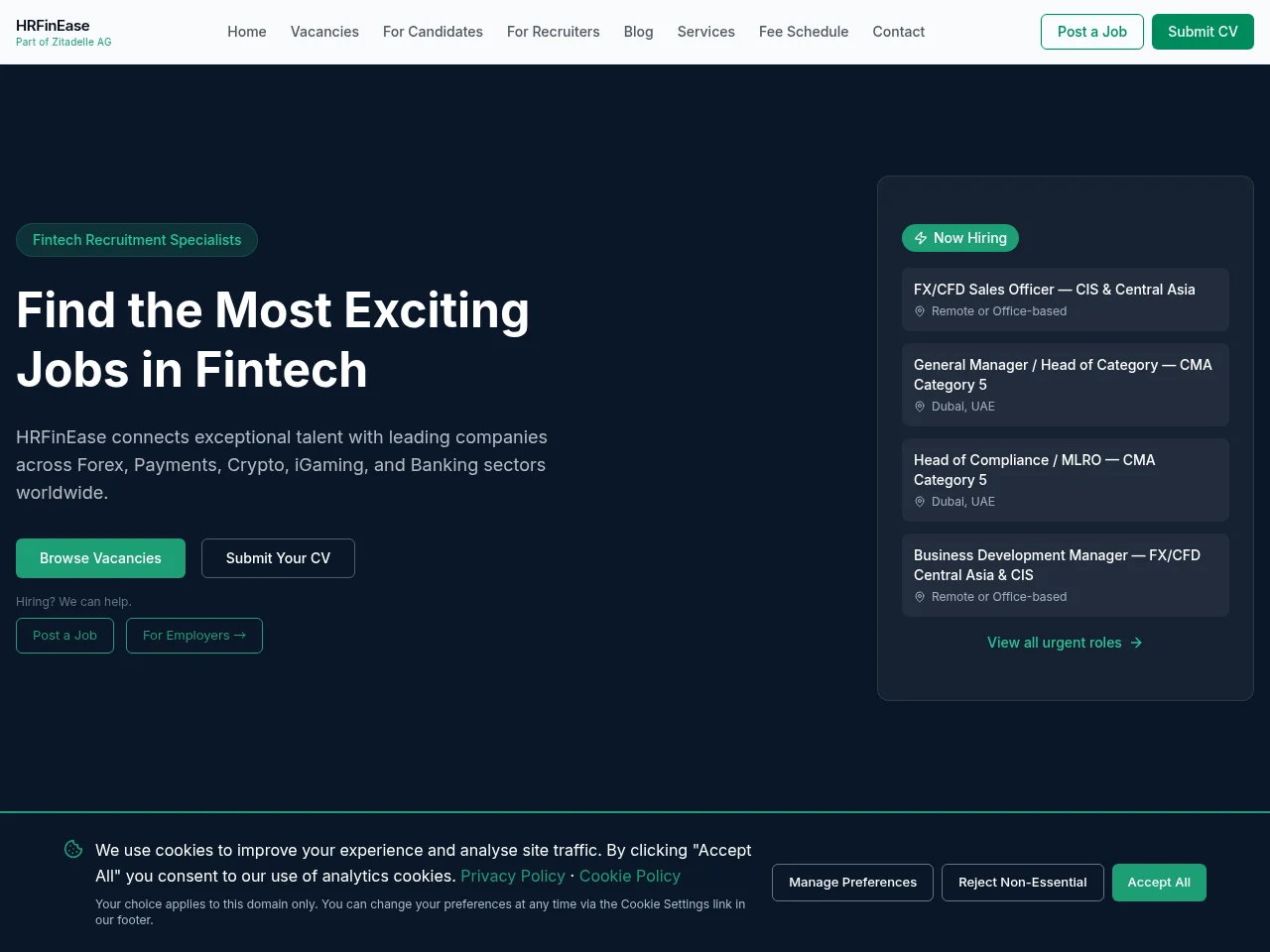Open For Recruiters in the navigation

coord(554,32)
